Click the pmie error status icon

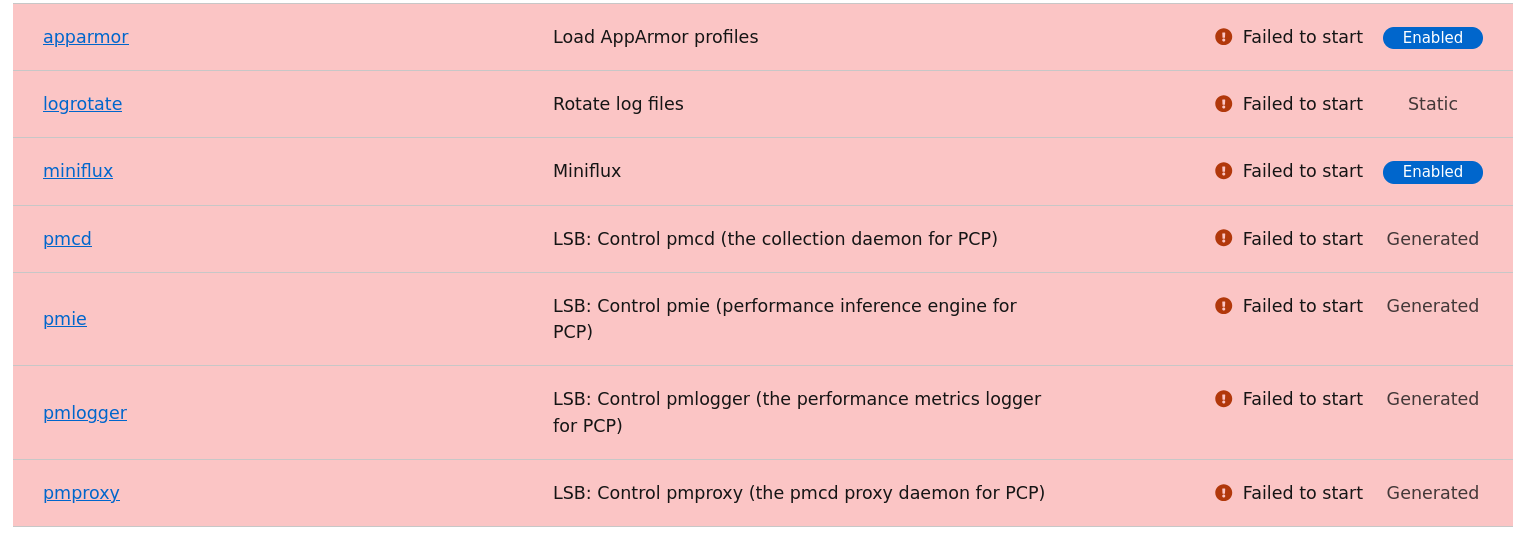click(1223, 306)
